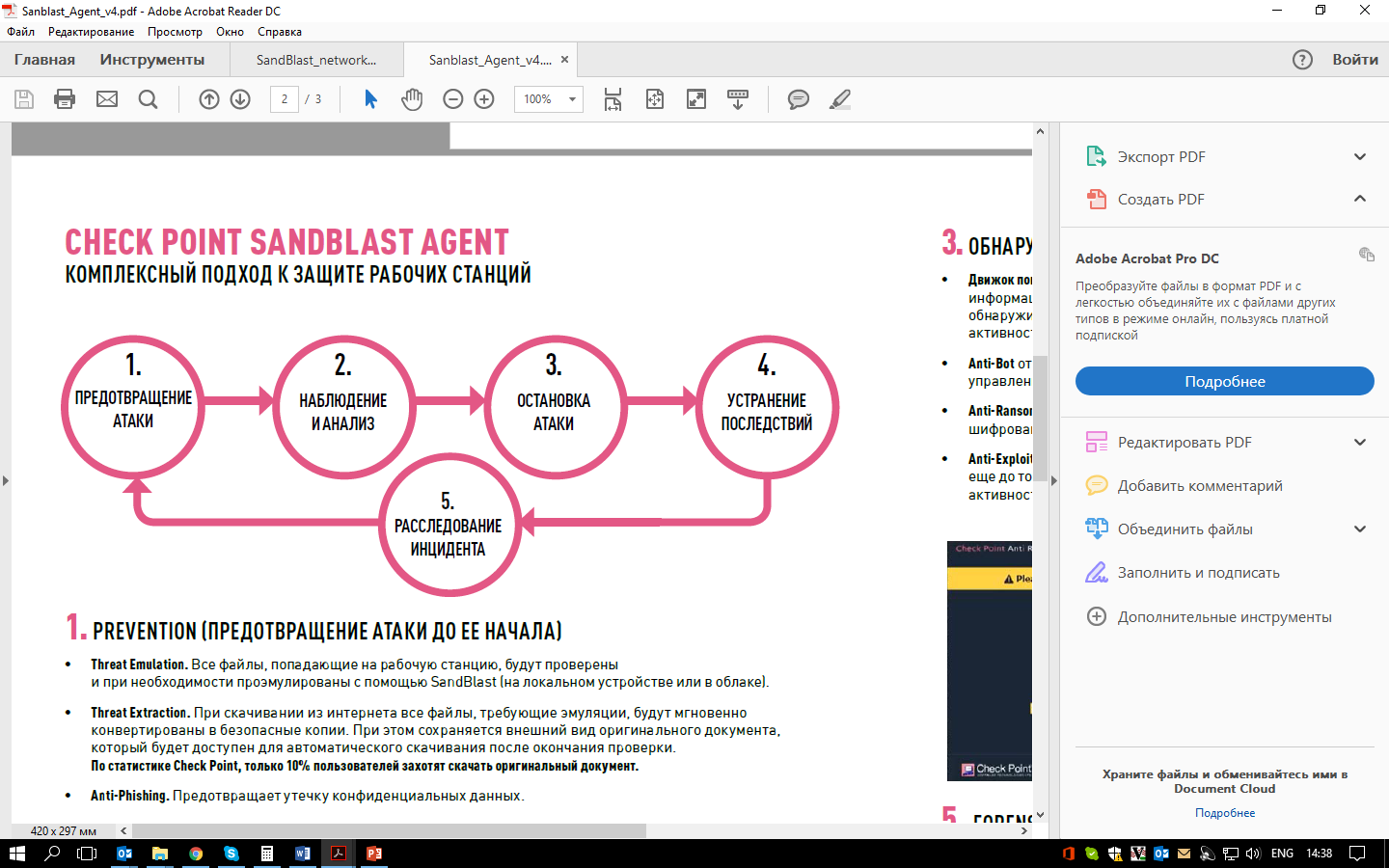The image size is (1389, 868).
Task: Go to the next page arrow
Action: tap(240, 99)
